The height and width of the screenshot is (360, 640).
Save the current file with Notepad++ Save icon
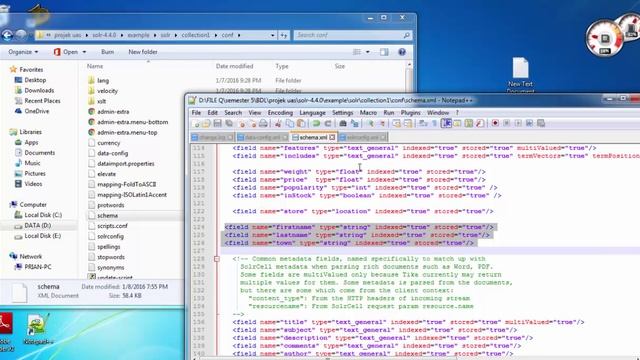pyautogui.click(x=218, y=123)
